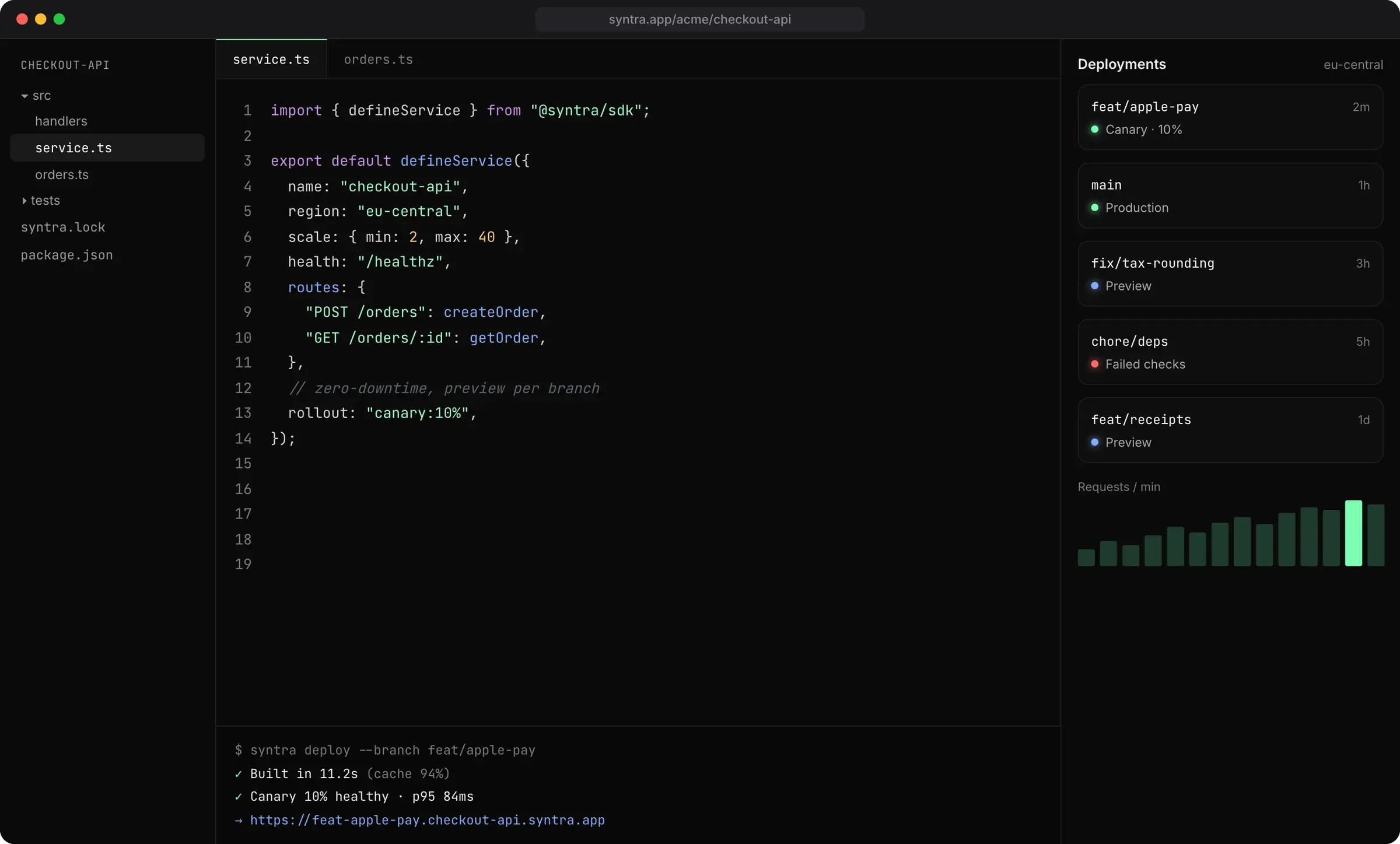1400x844 pixels.
Task: Click green status dot next to Canary · 10%
Action: point(1095,129)
